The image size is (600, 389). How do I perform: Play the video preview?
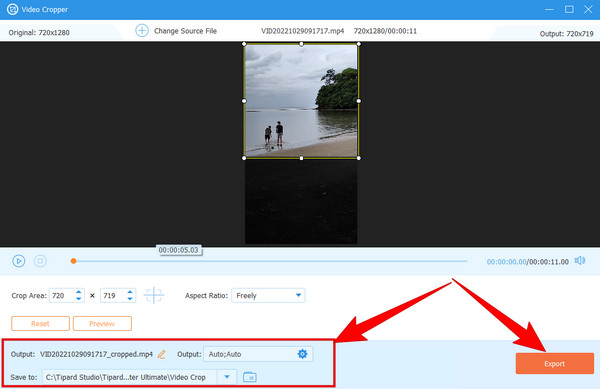19,261
